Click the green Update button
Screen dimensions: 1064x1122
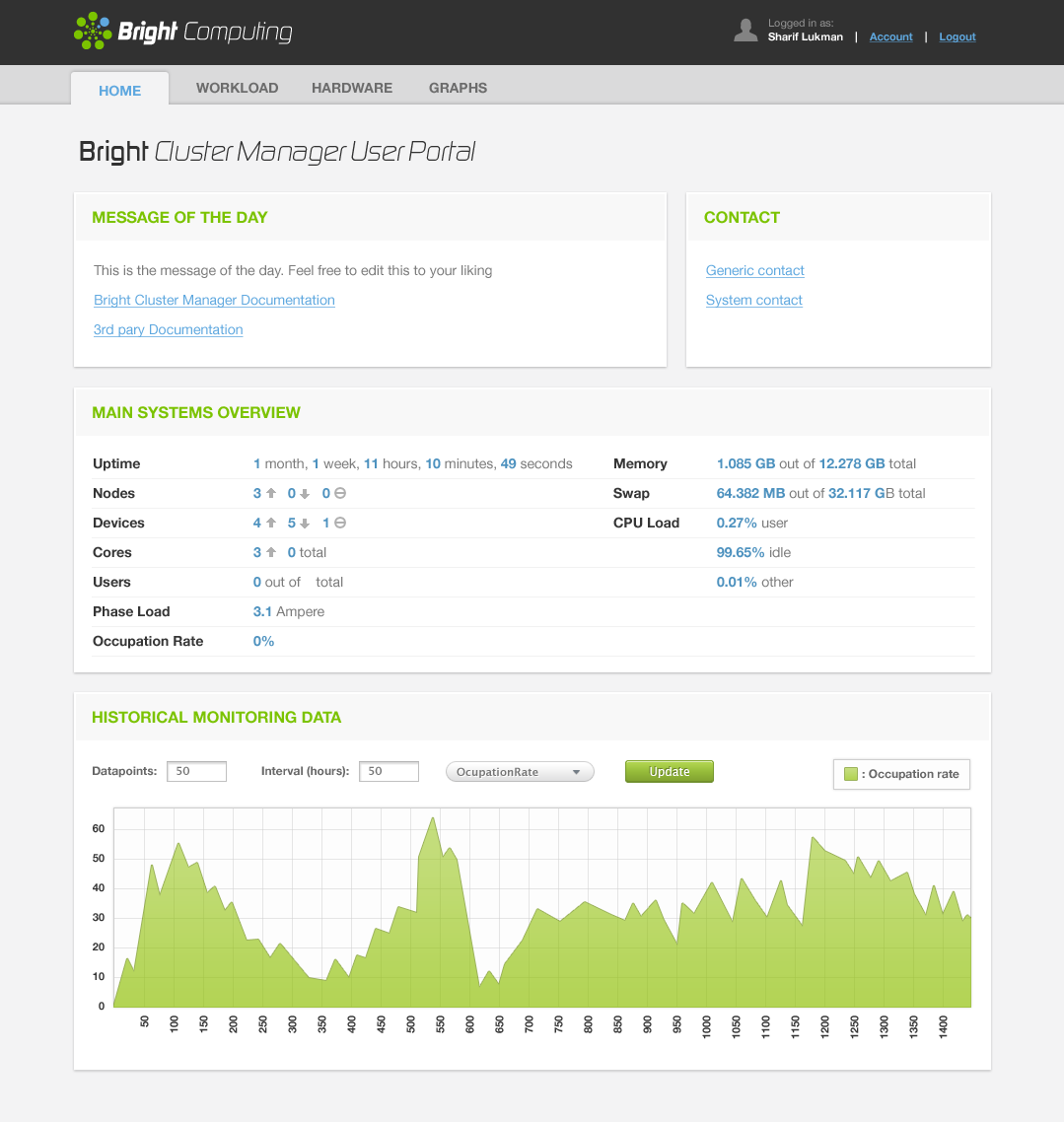click(x=669, y=771)
